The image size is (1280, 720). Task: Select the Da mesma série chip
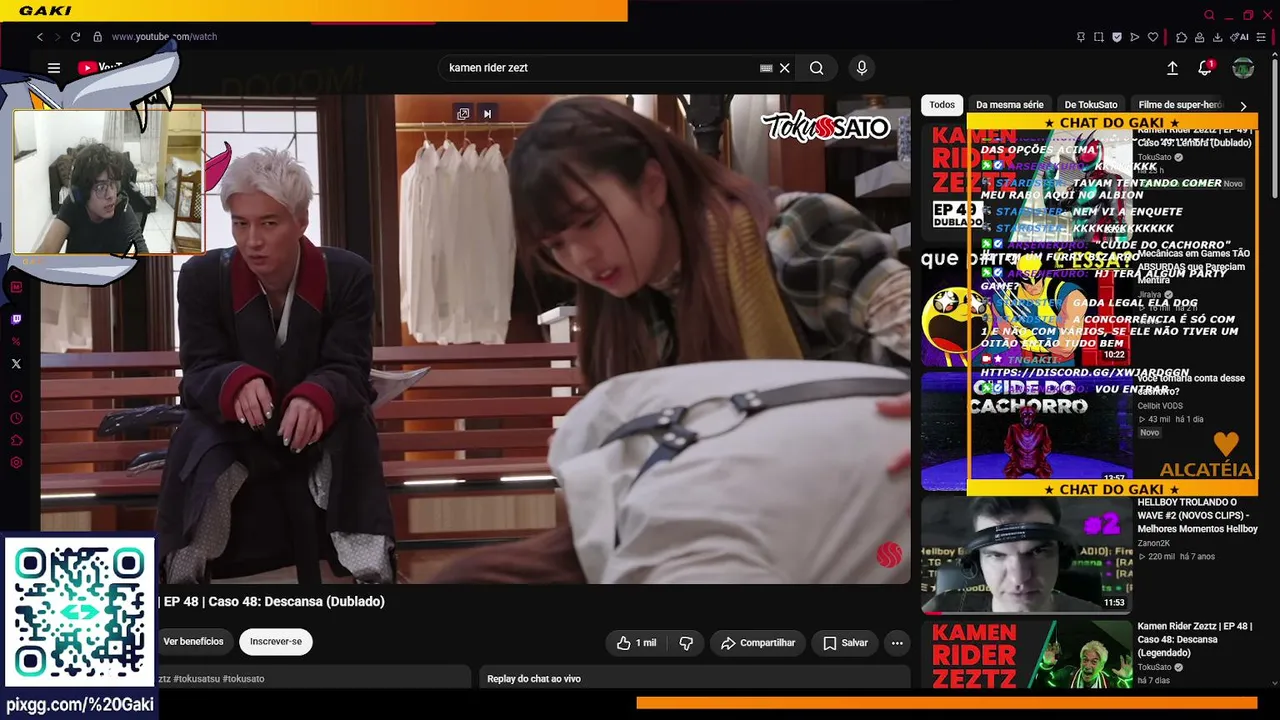[1010, 105]
